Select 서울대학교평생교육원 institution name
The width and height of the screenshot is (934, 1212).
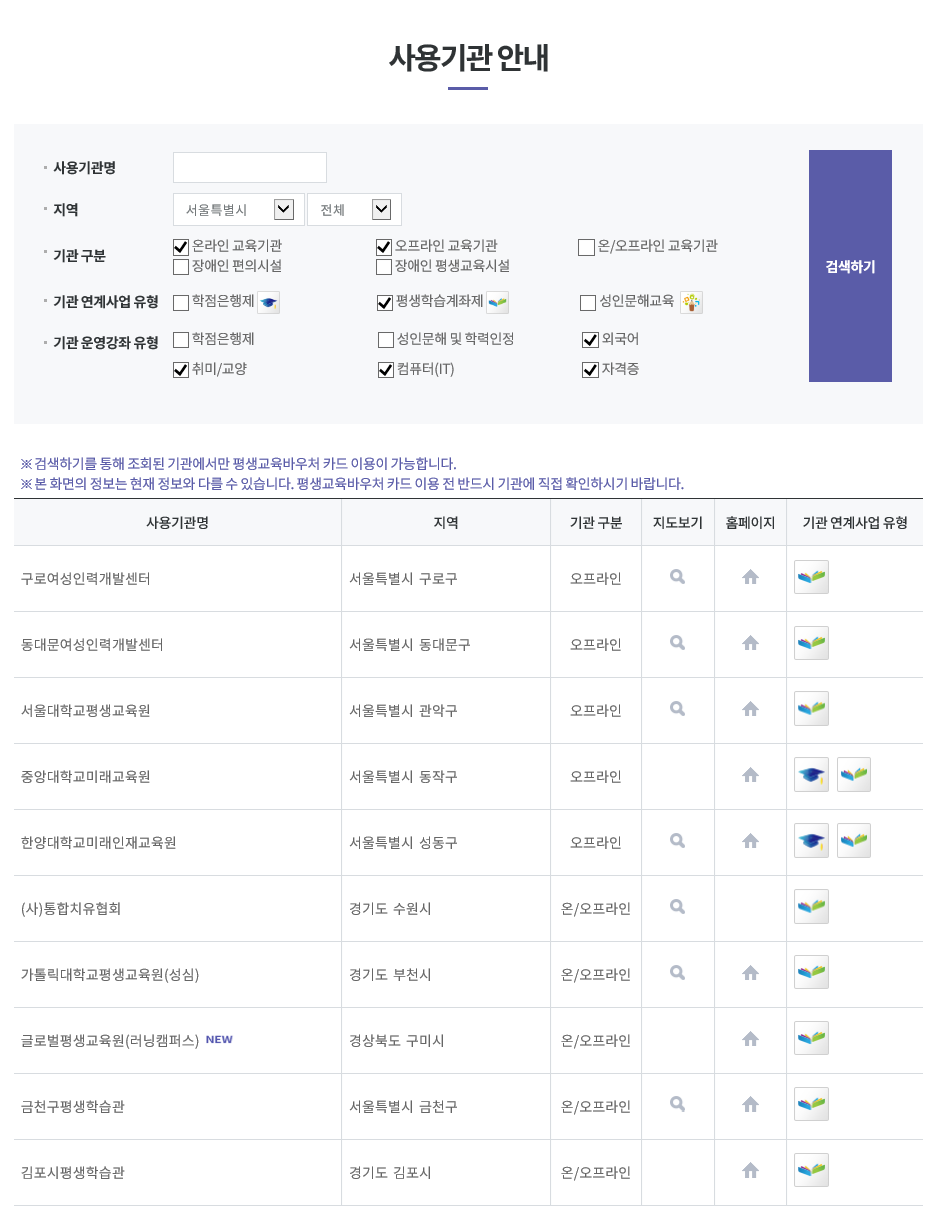pos(86,710)
